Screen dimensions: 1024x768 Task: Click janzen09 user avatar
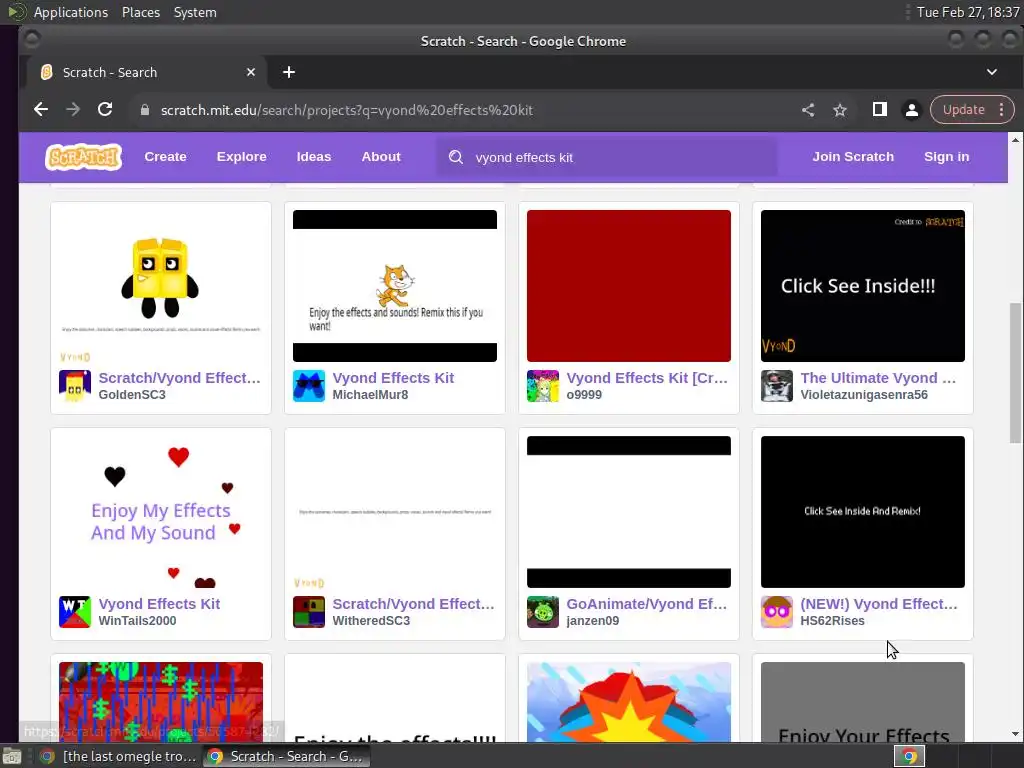[x=543, y=612]
